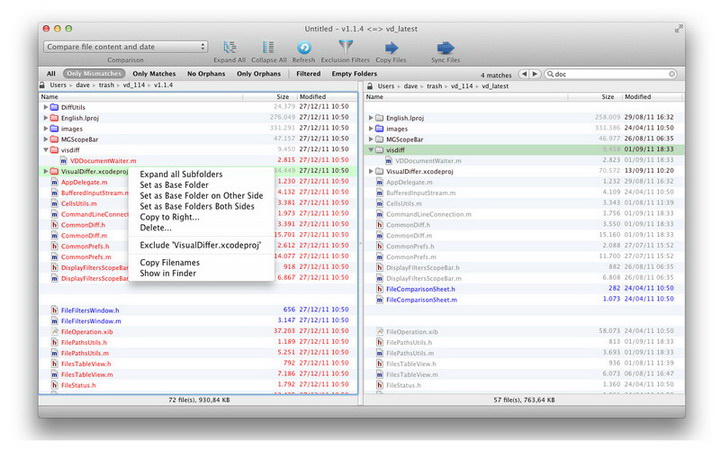
Task: Click the Copy Files arrow icon
Action: tap(391, 47)
